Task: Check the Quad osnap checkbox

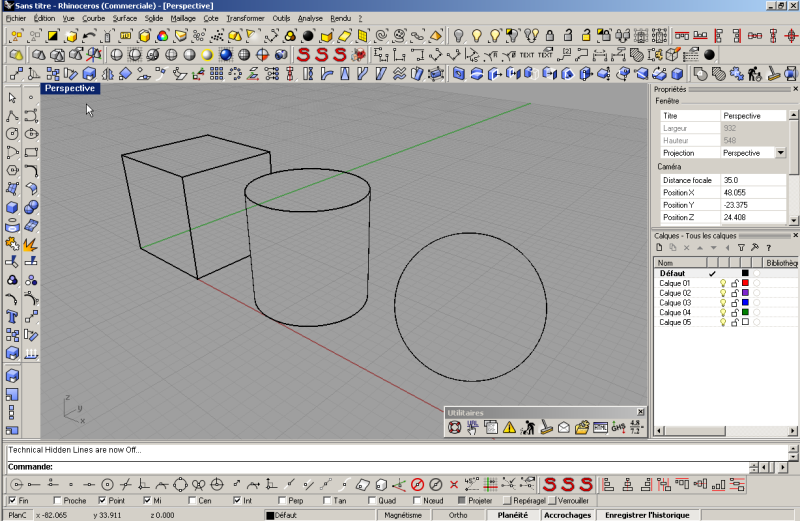Action: [x=372, y=501]
